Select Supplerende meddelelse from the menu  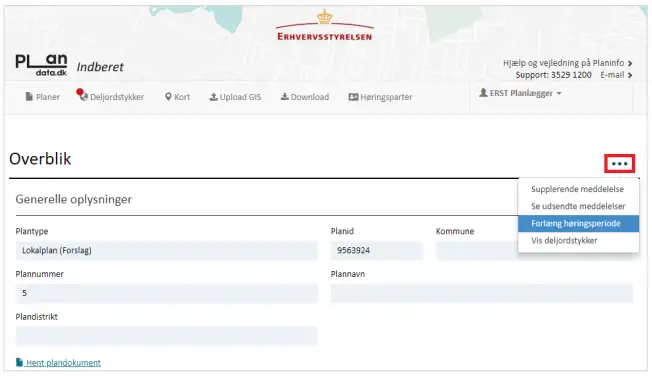(577, 189)
